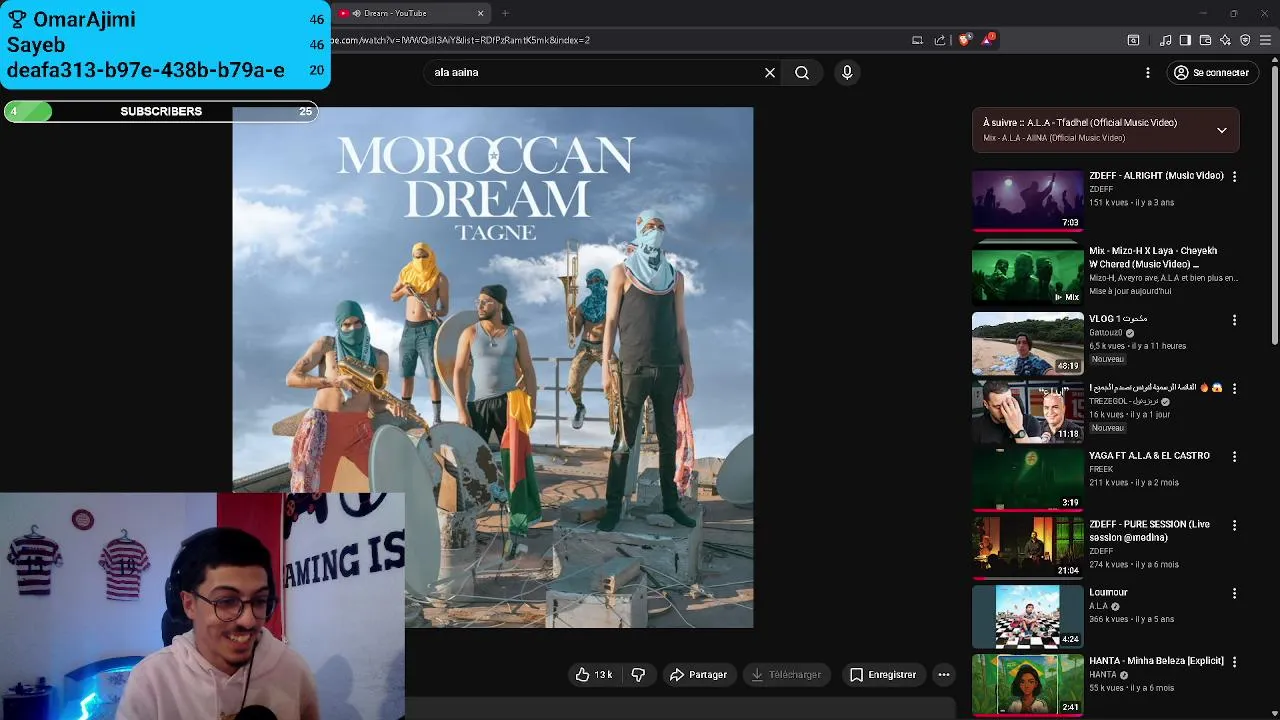The height and width of the screenshot is (720, 1280).
Task: Click channel name A.L.A under Loumour
Action: [1098, 606]
